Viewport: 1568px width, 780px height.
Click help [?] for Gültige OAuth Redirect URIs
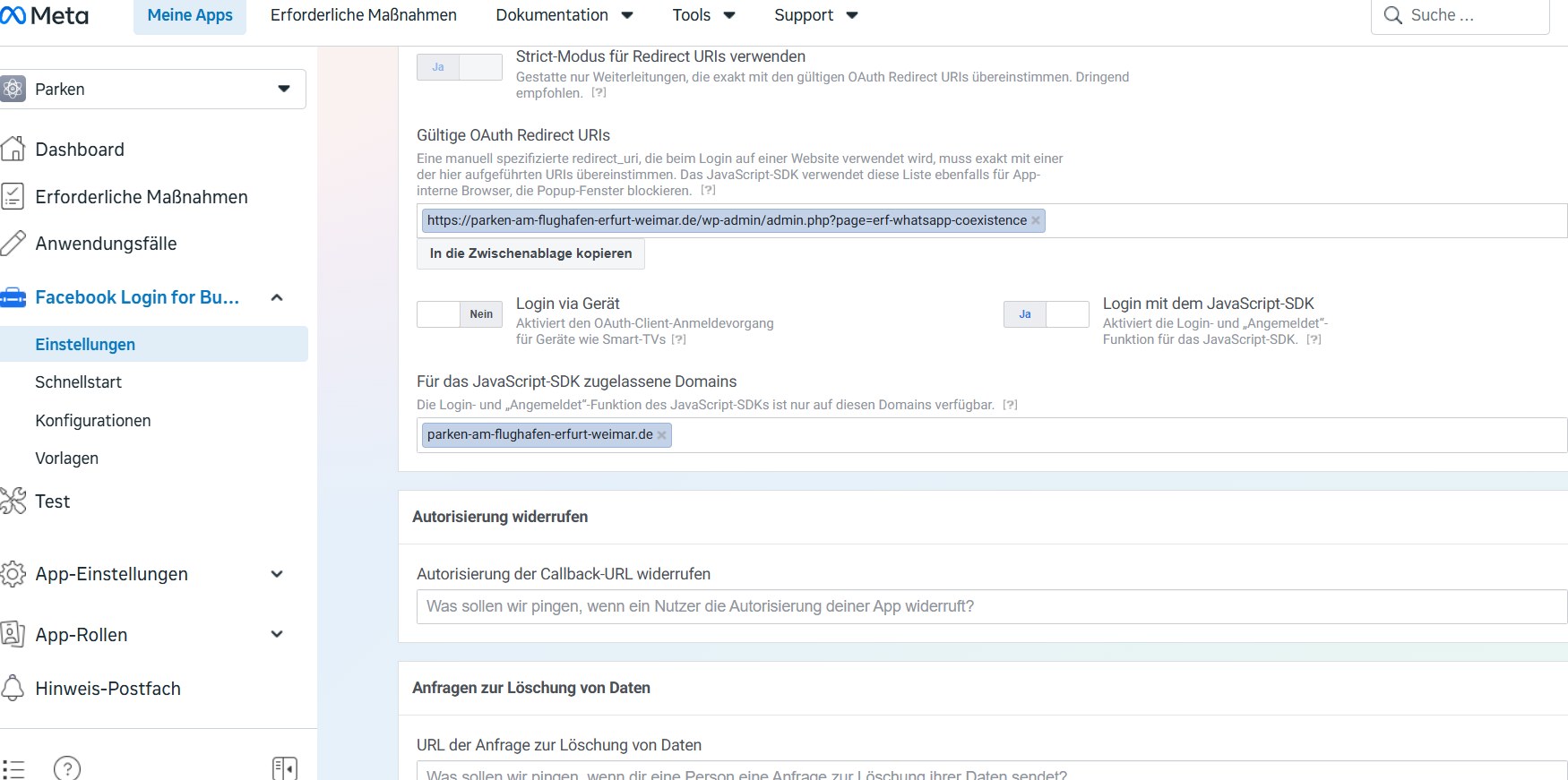[708, 190]
